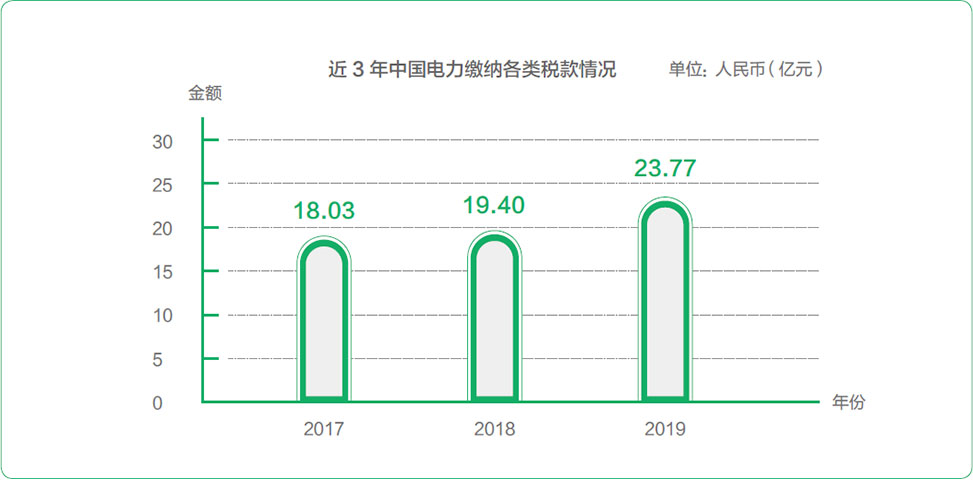Click the y-axis tick label 5
The height and width of the screenshot is (480, 973).
coord(158,360)
